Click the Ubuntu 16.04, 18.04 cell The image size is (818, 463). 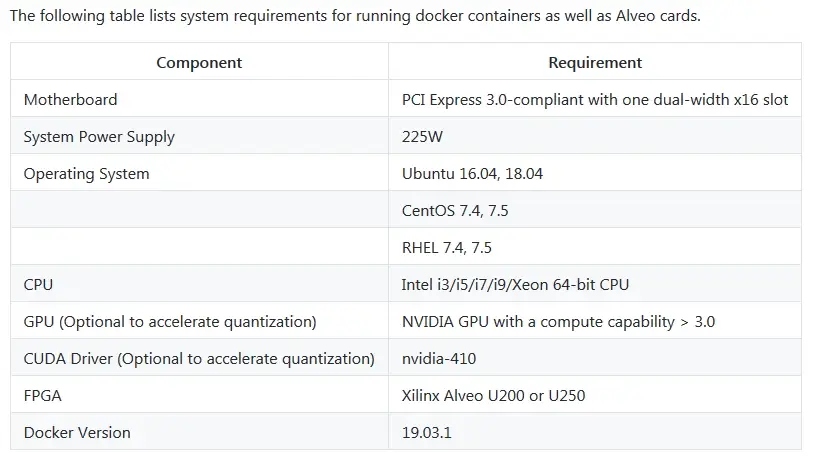point(472,173)
